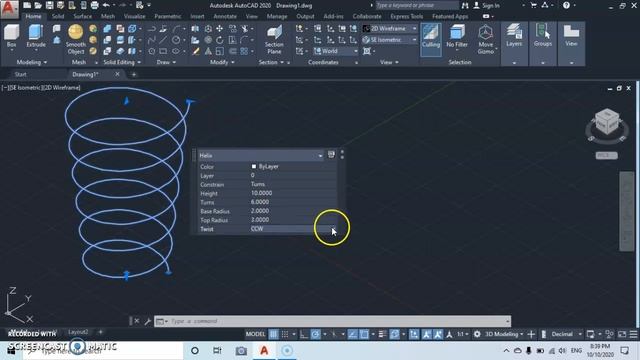
Task: Select the Box modeling tool
Action: click(x=11, y=37)
